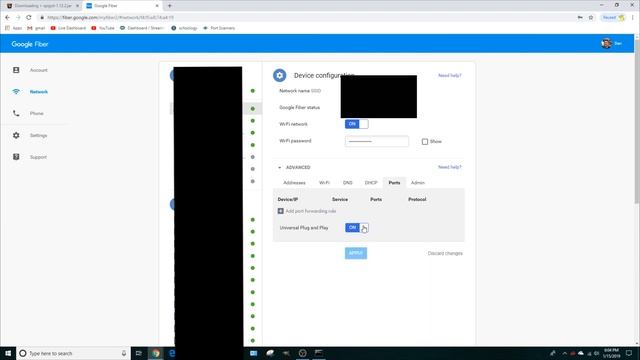Click the Protocol column header
Screen dimensions: 640x360
[417, 200]
